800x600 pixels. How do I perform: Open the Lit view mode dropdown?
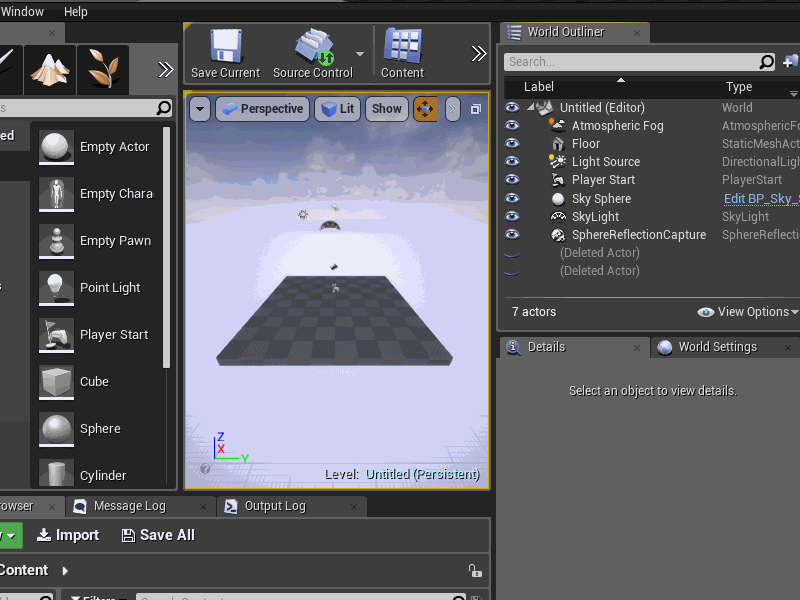point(337,109)
